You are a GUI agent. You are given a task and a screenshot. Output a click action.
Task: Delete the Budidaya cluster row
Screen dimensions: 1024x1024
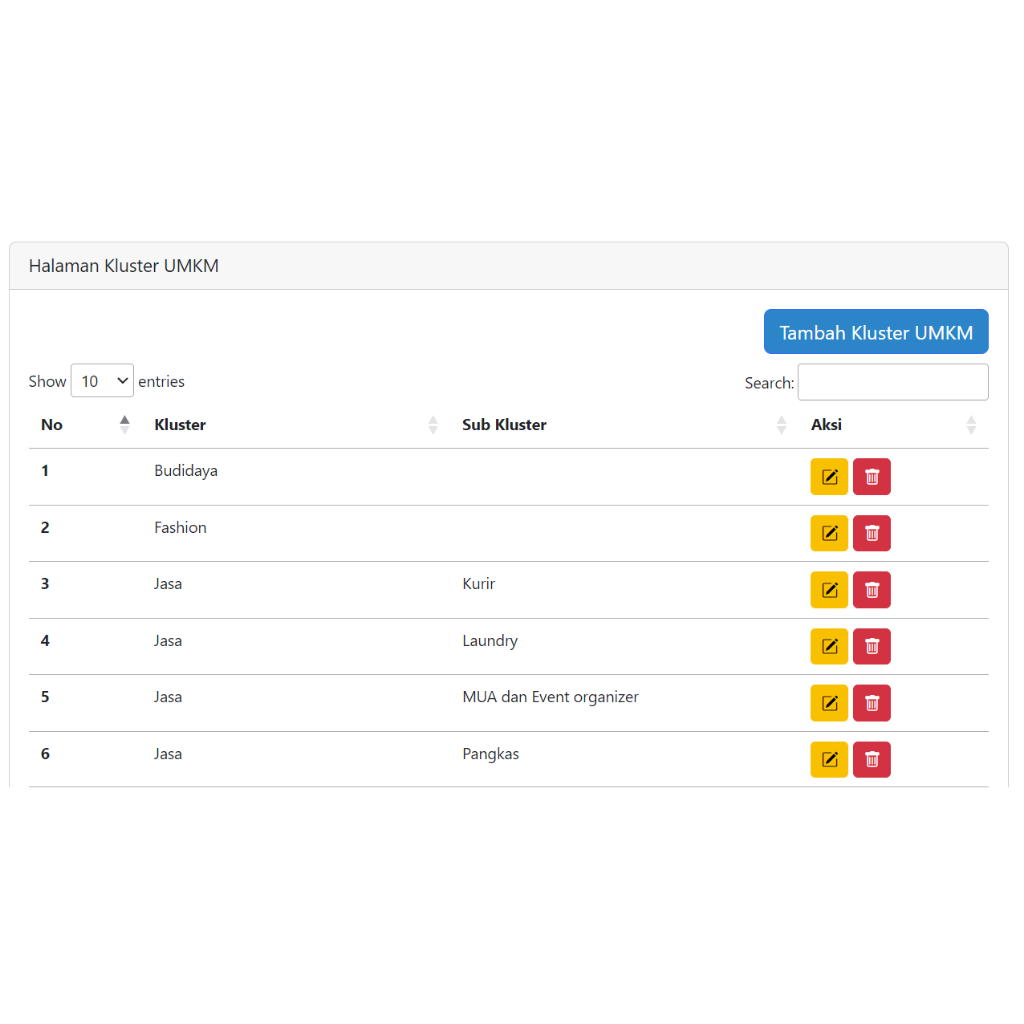coord(872,477)
